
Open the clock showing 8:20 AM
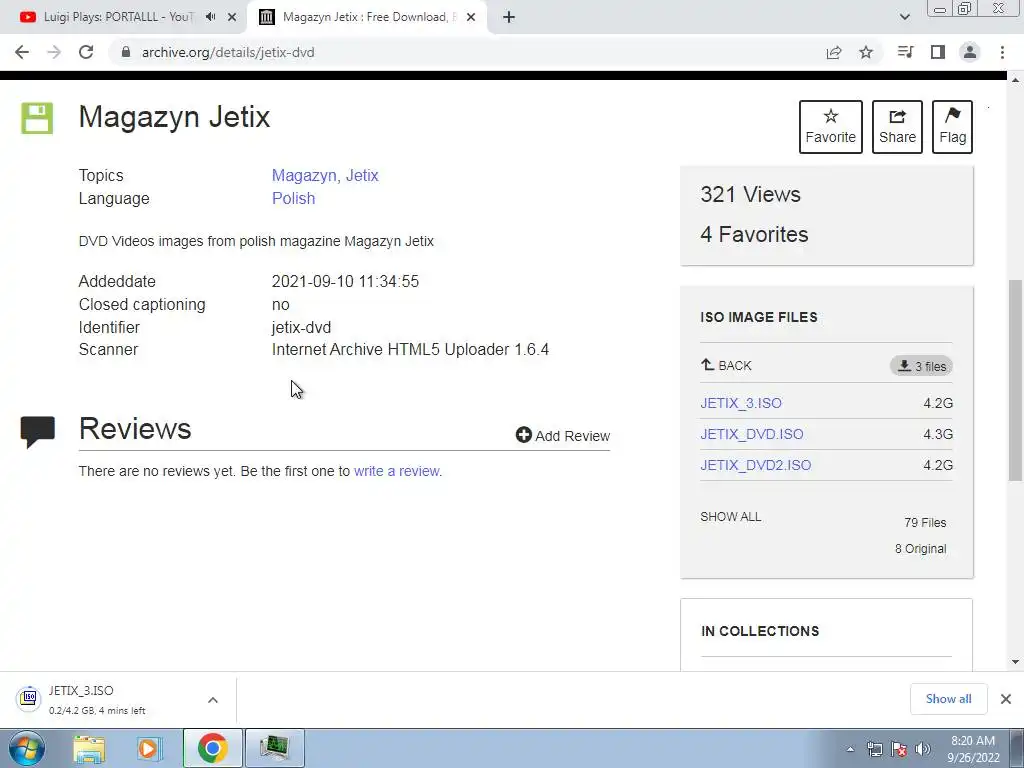973,749
